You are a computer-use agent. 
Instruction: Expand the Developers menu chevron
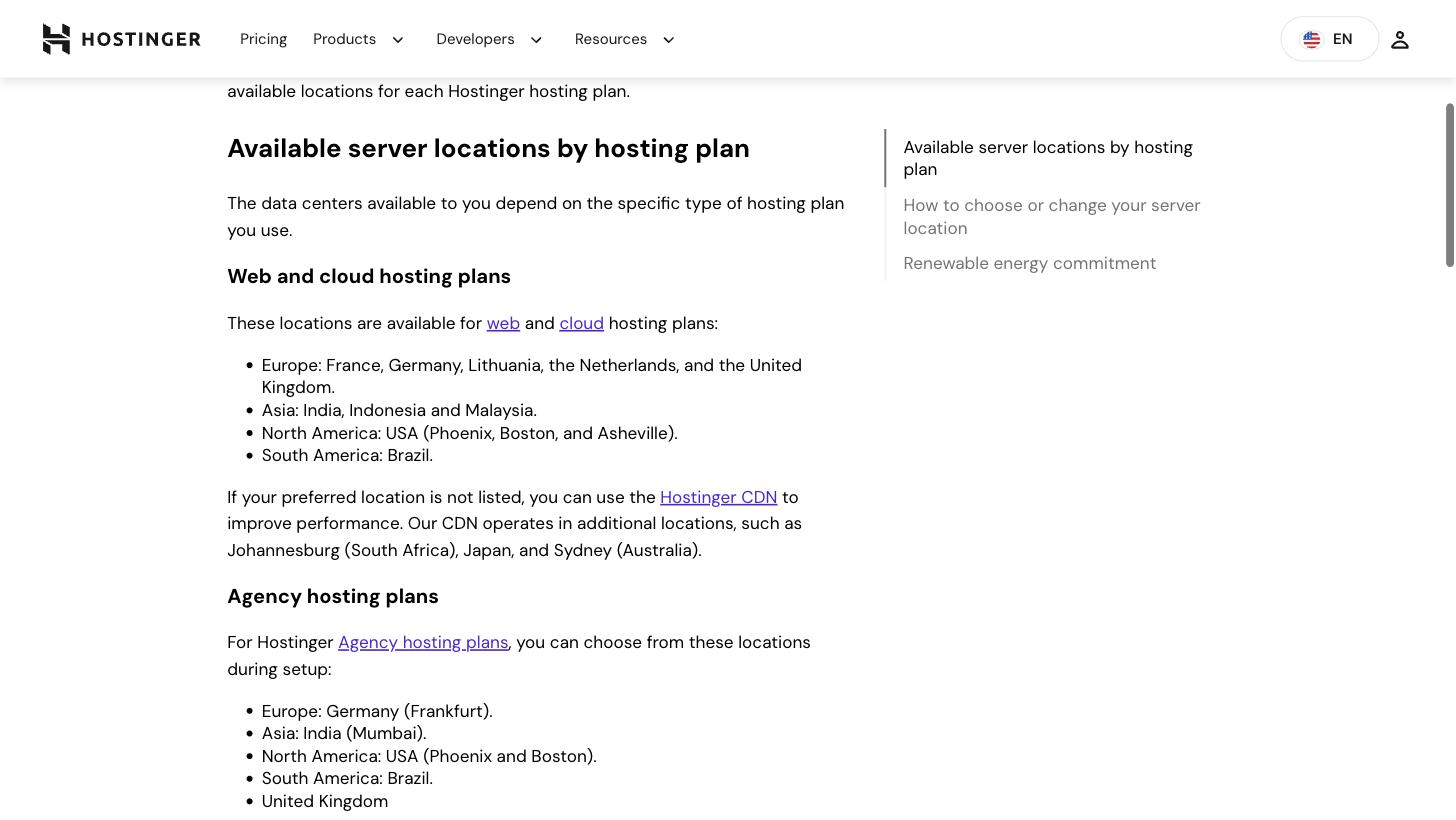[x=536, y=39]
